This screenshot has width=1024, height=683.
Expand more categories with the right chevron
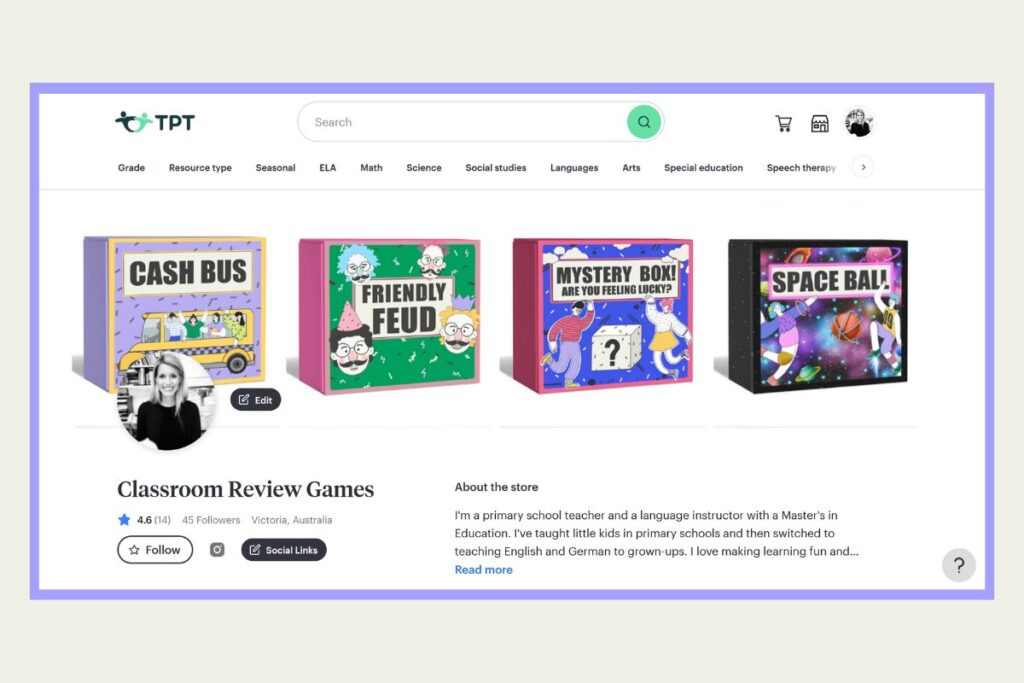863,167
